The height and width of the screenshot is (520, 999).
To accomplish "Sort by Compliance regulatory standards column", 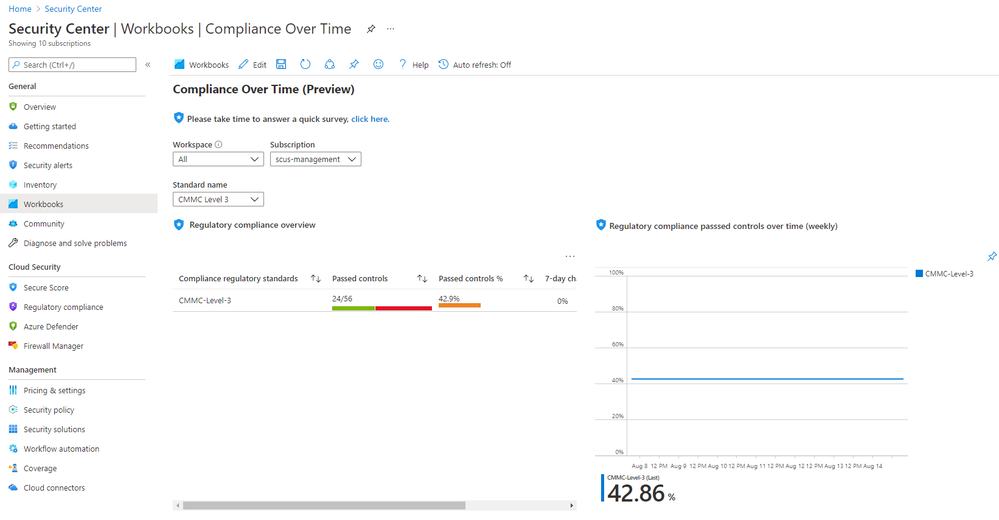I will click(315, 278).
